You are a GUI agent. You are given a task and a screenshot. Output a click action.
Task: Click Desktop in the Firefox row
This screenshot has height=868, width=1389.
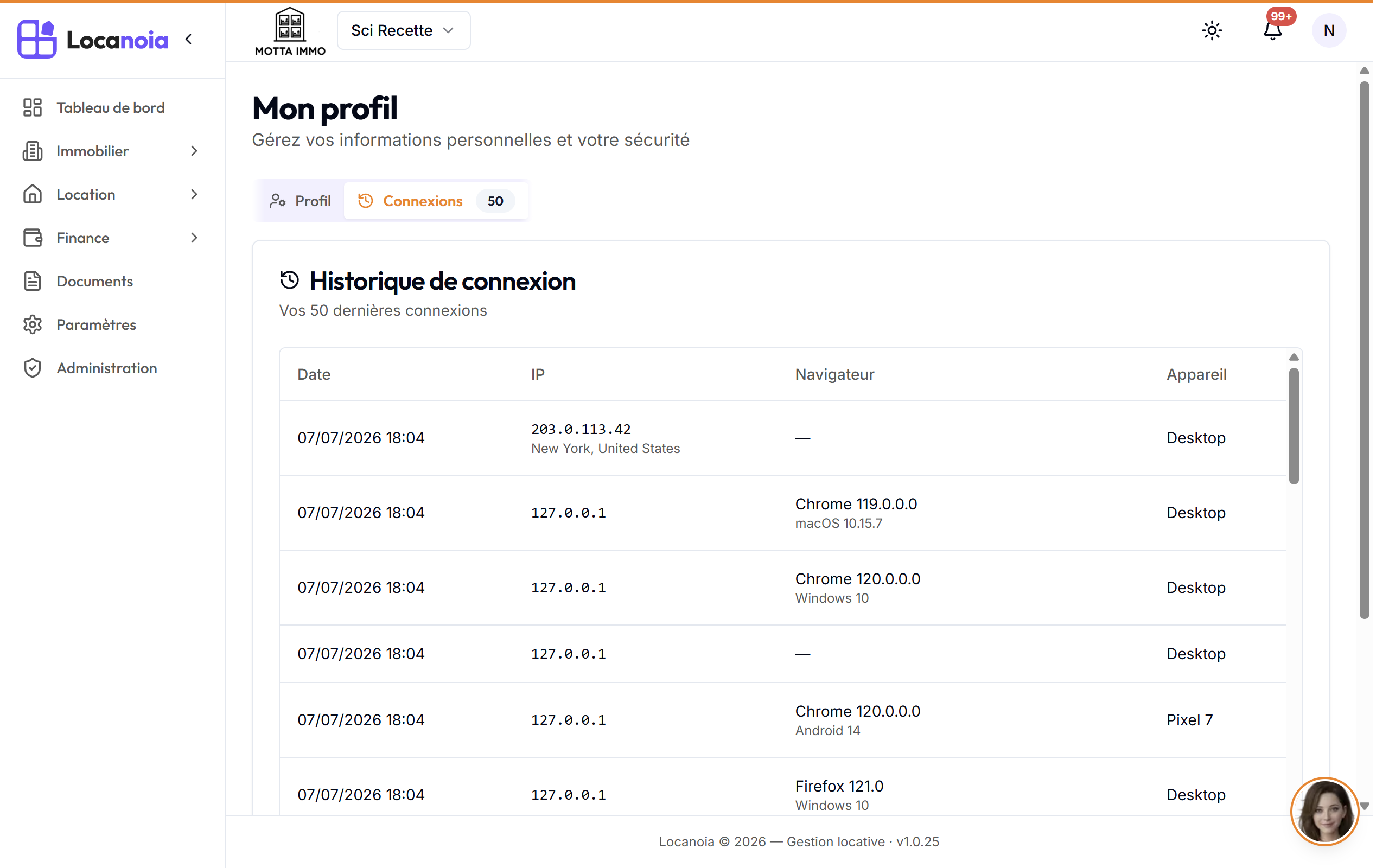coord(1196,795)
